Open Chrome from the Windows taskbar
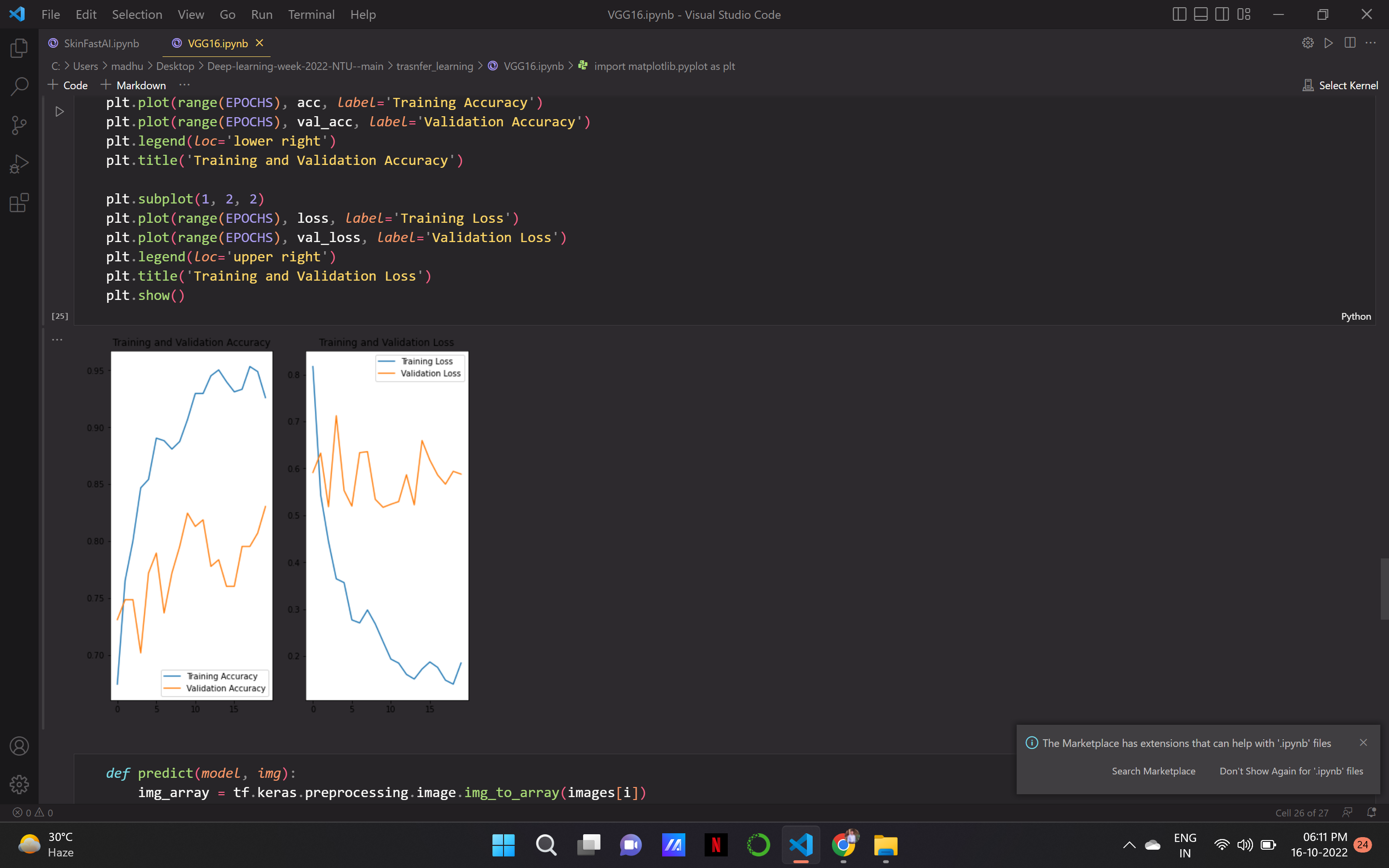 843,844
